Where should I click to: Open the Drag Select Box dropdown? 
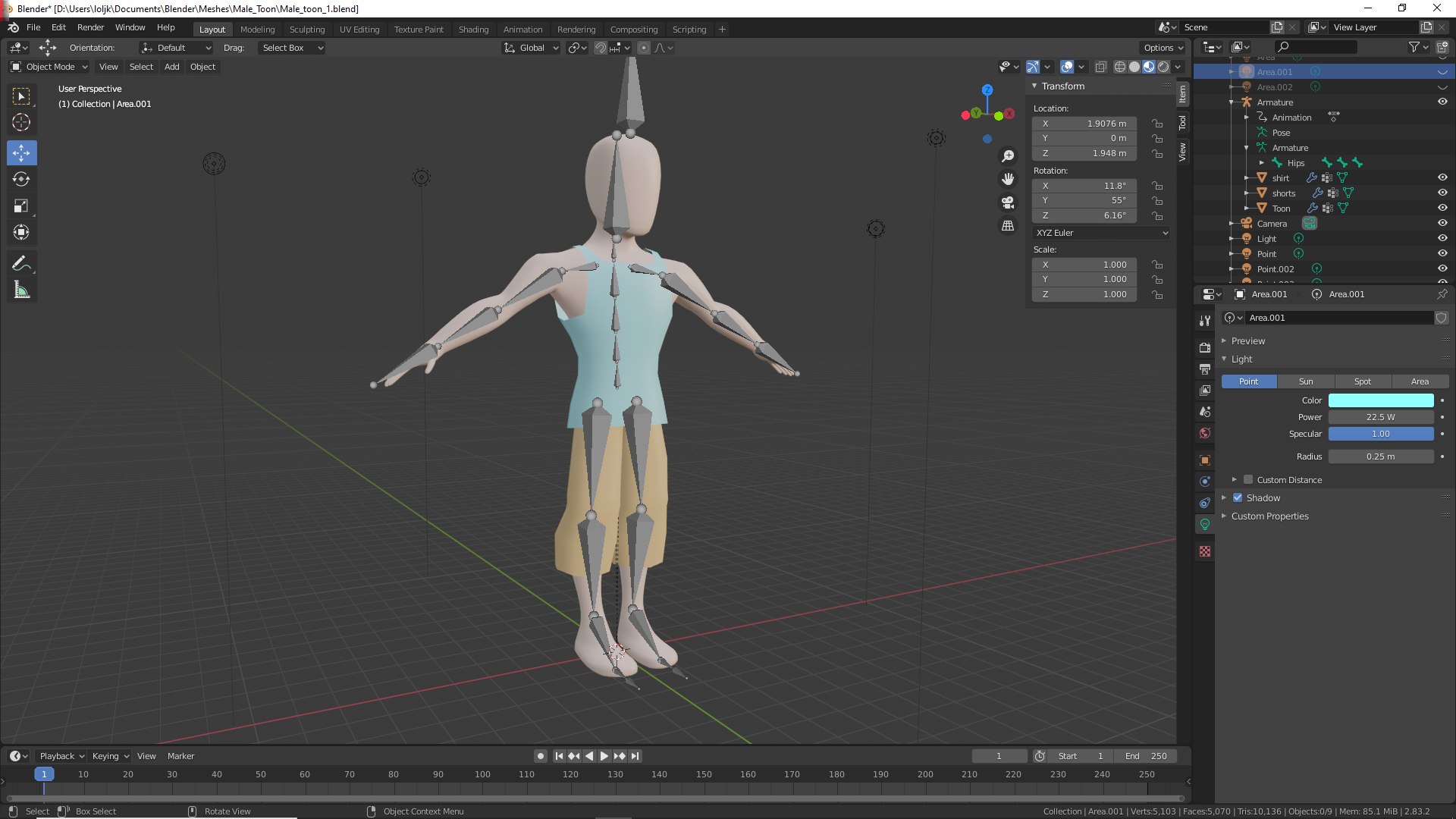point(291,48)
